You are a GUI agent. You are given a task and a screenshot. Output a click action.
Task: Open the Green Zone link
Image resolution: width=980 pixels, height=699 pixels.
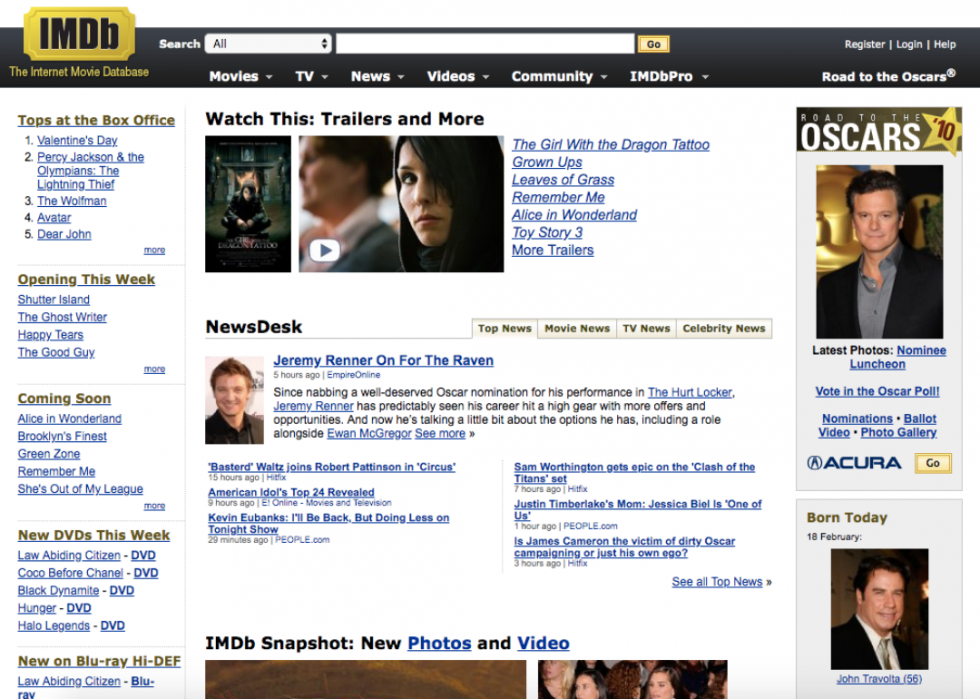pos(49,453)
